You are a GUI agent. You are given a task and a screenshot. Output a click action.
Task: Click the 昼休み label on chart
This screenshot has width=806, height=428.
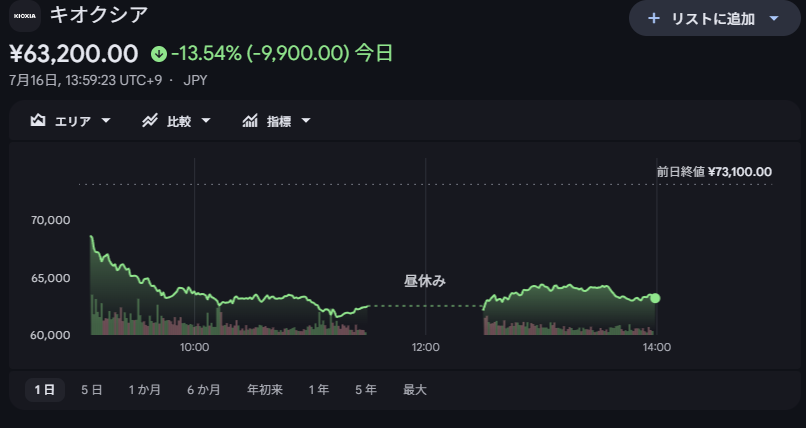tap(425, 281)
